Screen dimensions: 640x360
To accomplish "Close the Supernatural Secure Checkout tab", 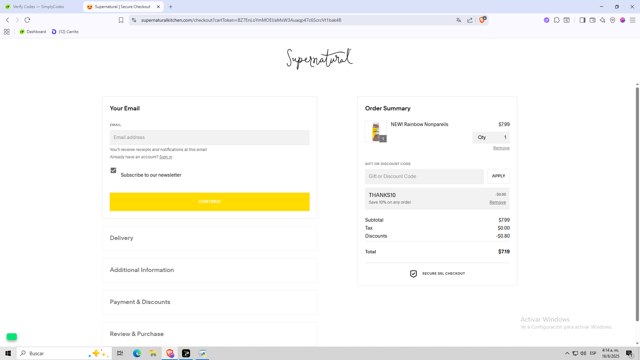I will tap(158, 7).
